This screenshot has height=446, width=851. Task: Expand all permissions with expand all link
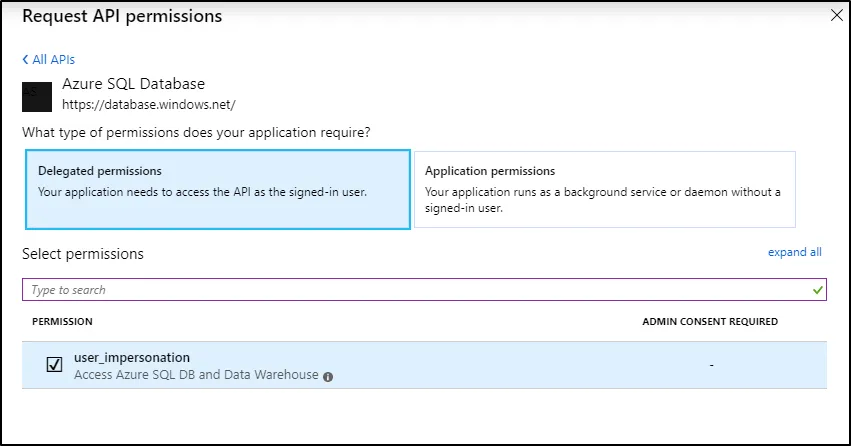pos(794,252)
